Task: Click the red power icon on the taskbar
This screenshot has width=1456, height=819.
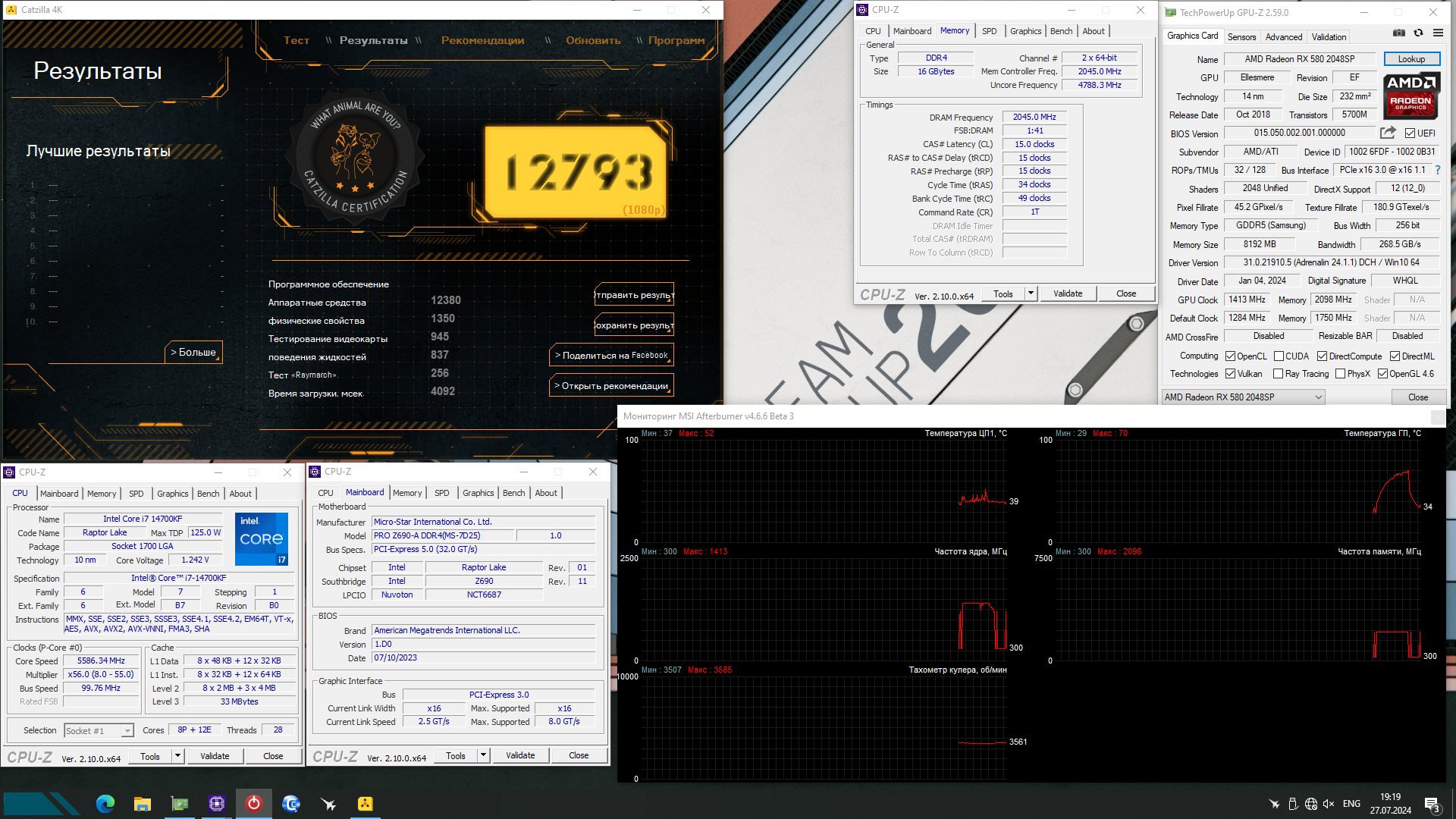Action: (x=253, y=803)
